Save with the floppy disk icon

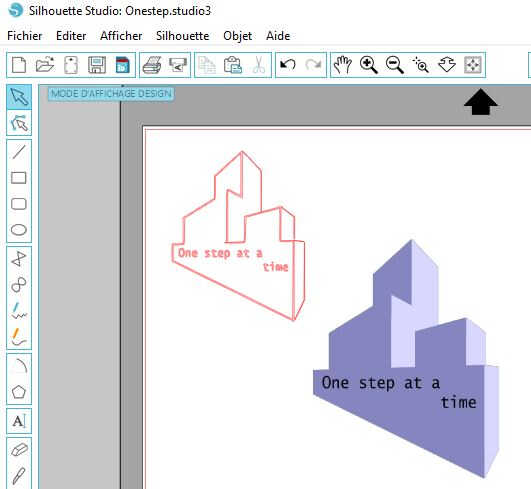pyautogui.click(x=97, y=65)
